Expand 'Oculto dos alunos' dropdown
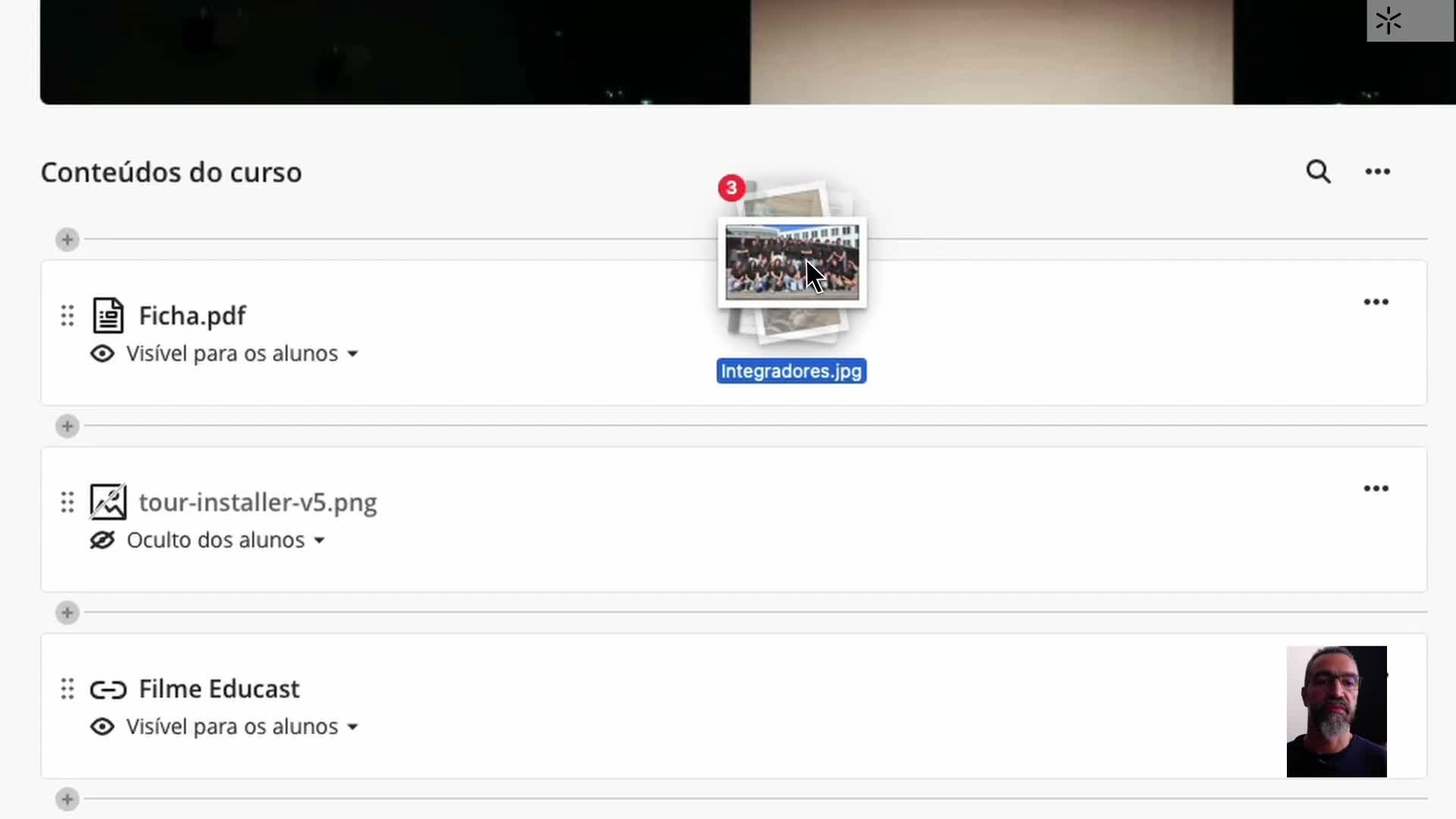The width and height of the screenshot is (1456, 819). (x=319, y=541)
